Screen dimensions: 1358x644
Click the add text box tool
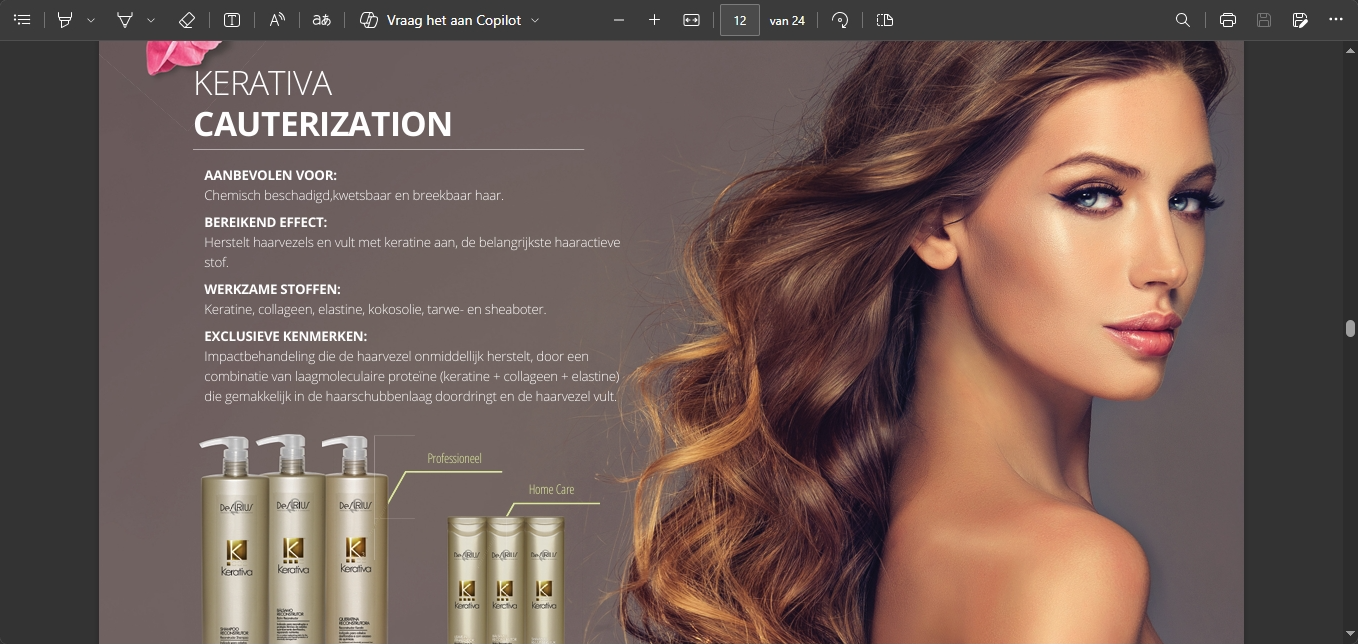[x=232, y=20]
